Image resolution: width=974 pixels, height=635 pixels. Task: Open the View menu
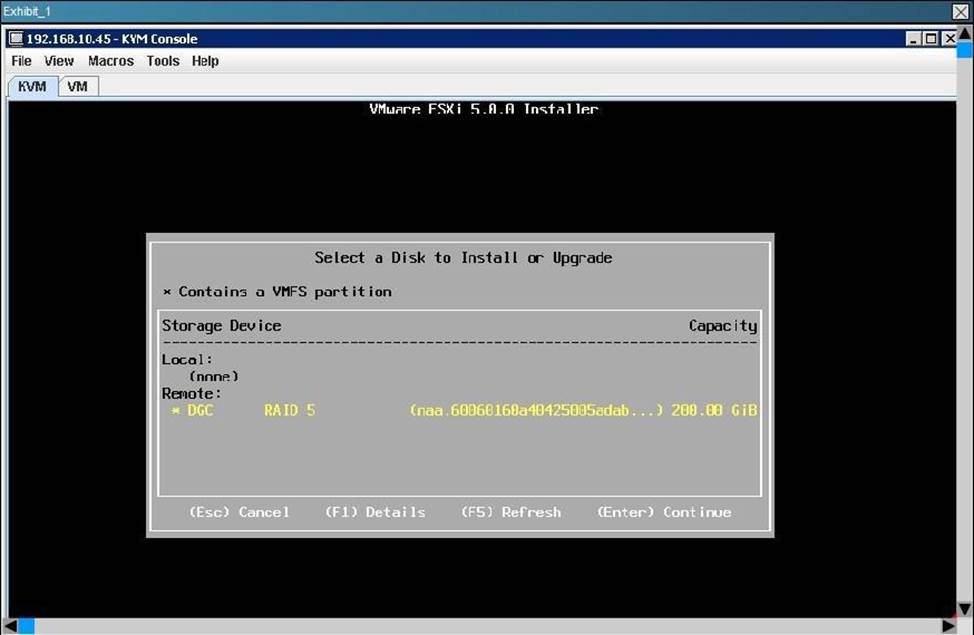coord(59,61)
